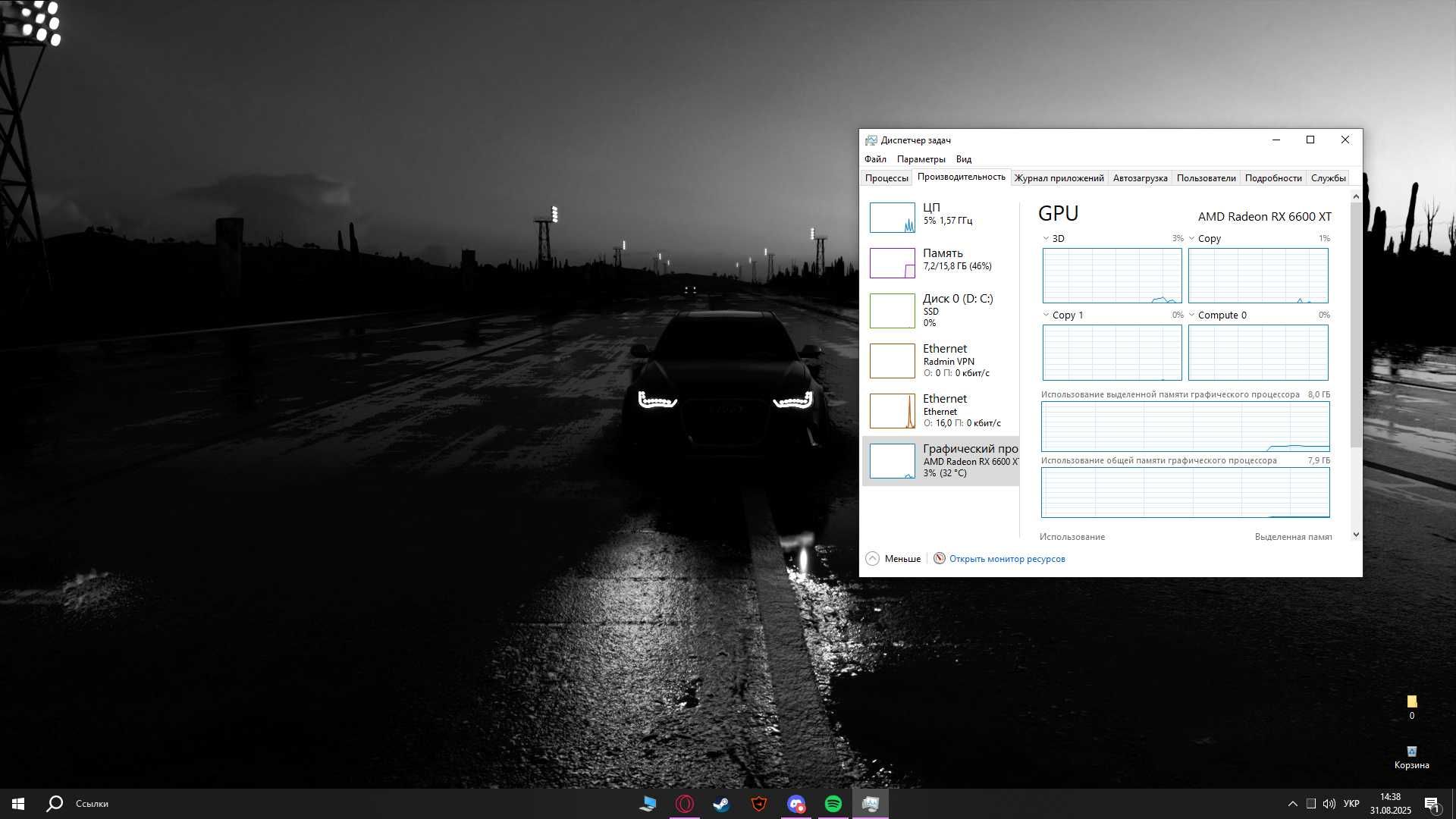1456x819 pixels.
Task: Open Discord from the taskbar
Action: [796, 804]
